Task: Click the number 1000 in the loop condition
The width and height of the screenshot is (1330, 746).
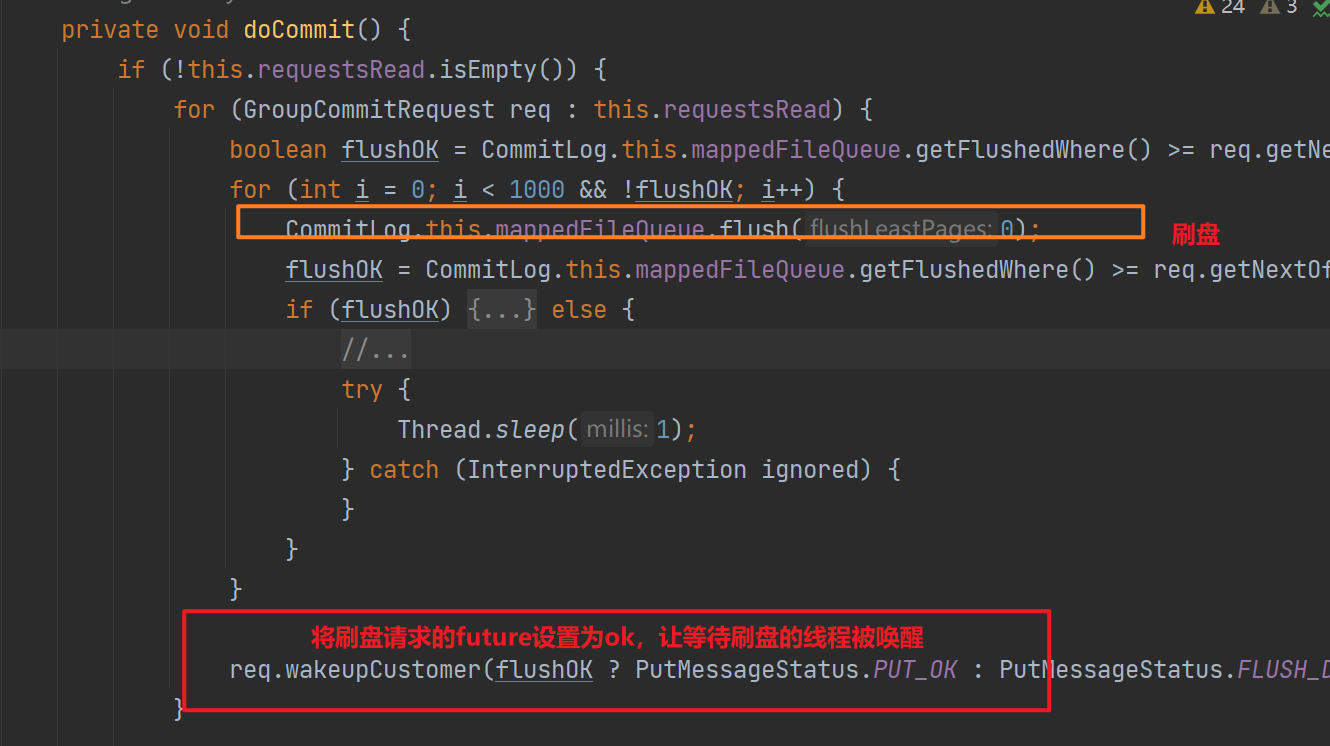Action: (x=537, y=190)
